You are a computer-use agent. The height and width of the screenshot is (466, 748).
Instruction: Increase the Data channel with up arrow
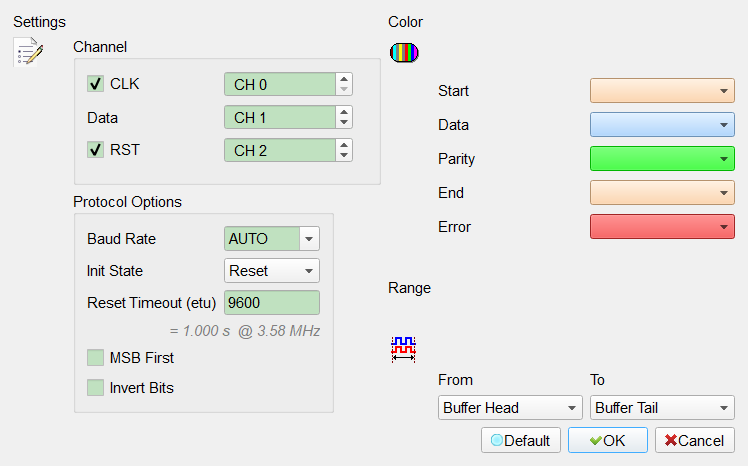(344, 112)
